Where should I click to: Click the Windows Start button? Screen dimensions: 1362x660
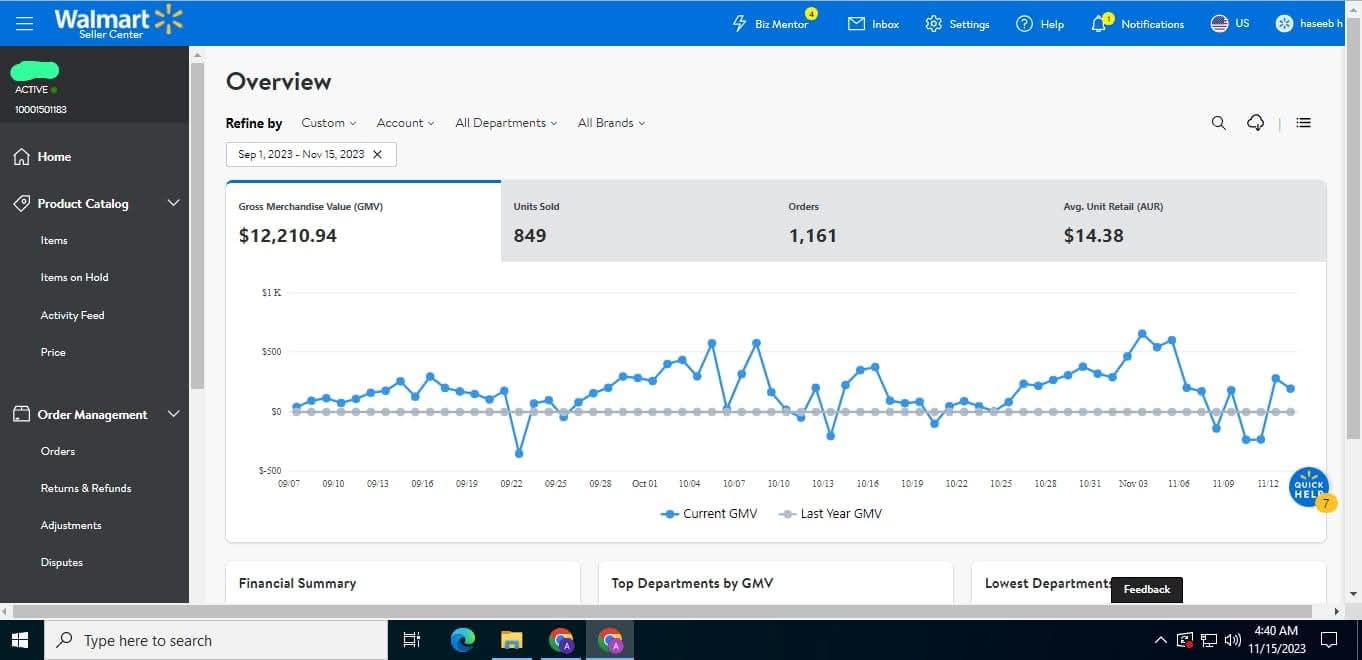pos(21,640)
